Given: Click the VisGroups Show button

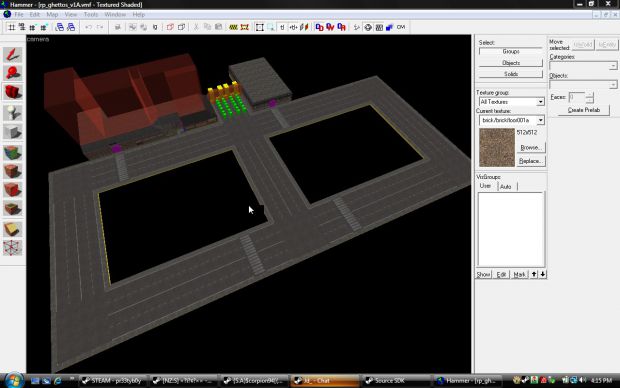Looking at the screenshot, I should (x=484, y=274).
